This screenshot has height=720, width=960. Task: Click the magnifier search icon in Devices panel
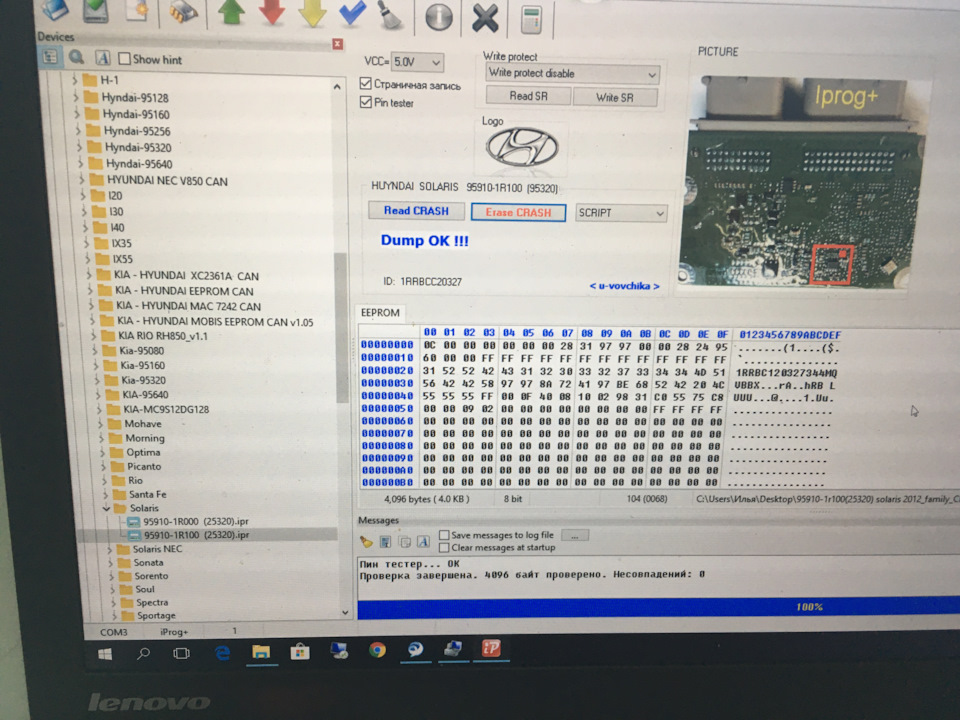tap(77, 58)
